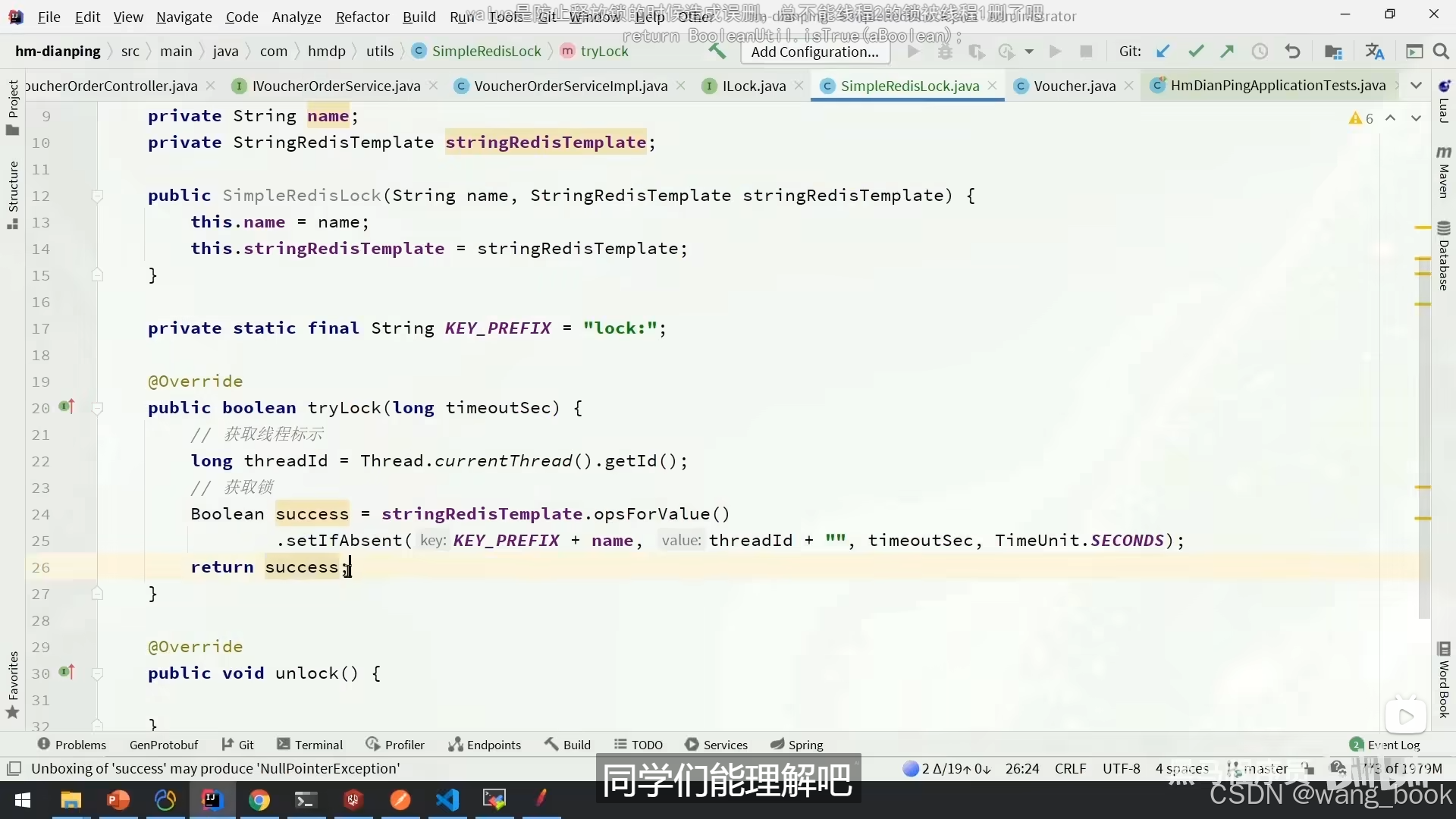Image resolution: width=1456 pixels, height=819 pixels.
Task: Click Git update project arrow icon
Action: [1163, 52]
